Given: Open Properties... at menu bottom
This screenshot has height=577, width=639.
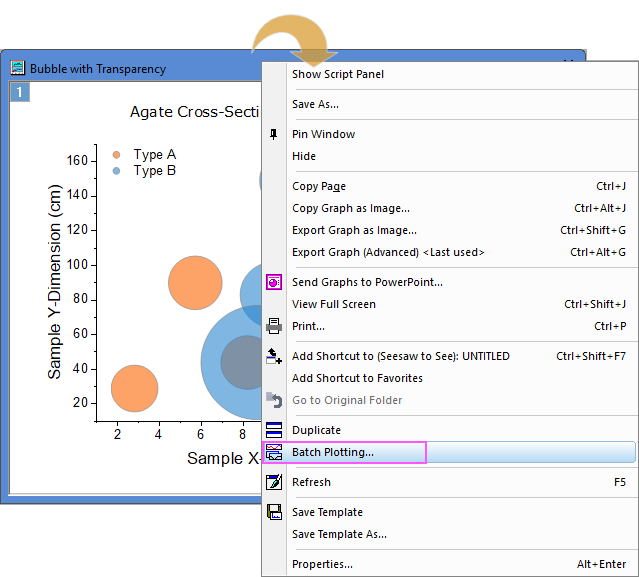Looking at the screenshot, I should click(322, 564).
